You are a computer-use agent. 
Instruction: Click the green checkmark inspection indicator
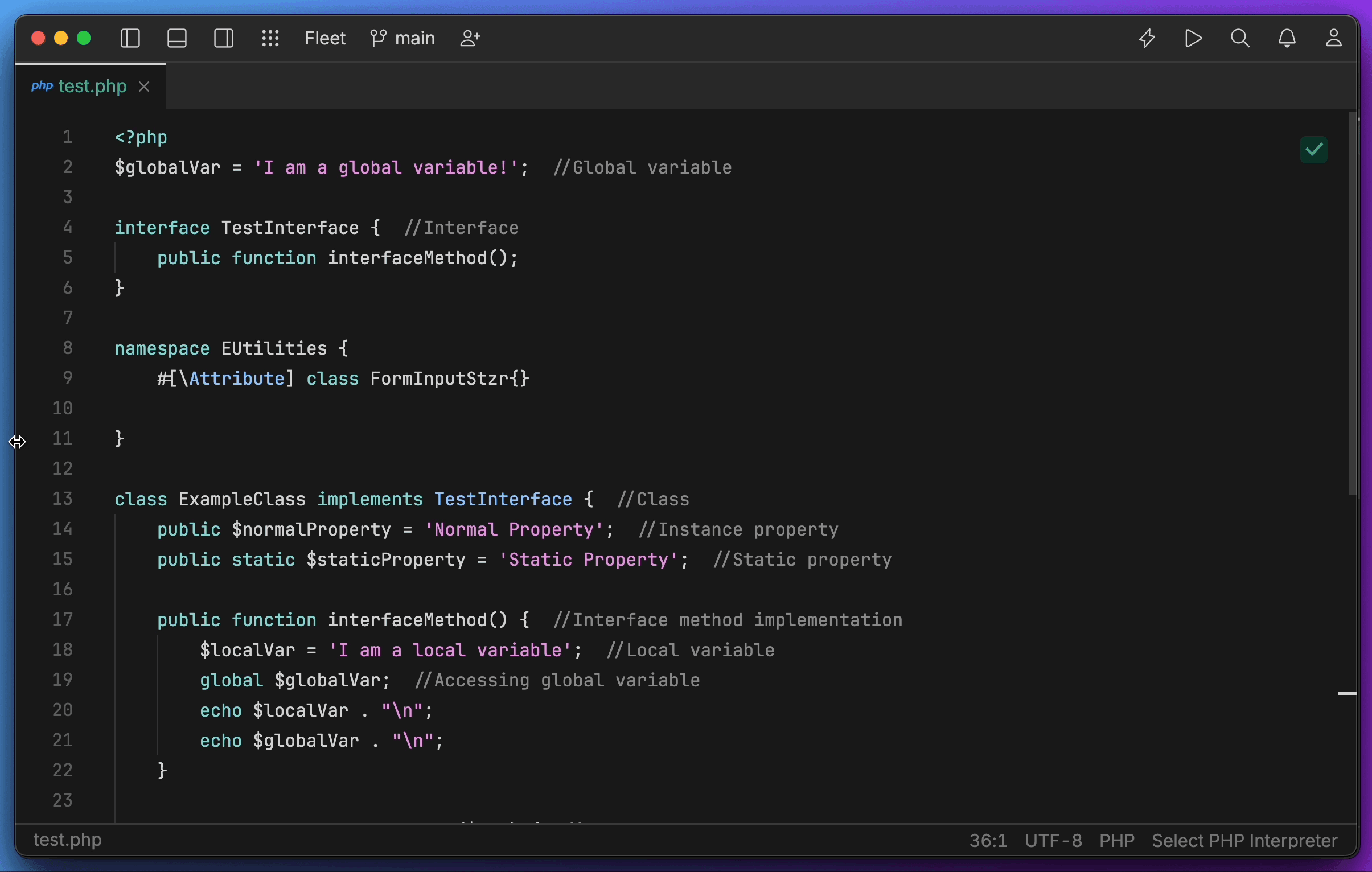coord(1314,150)
